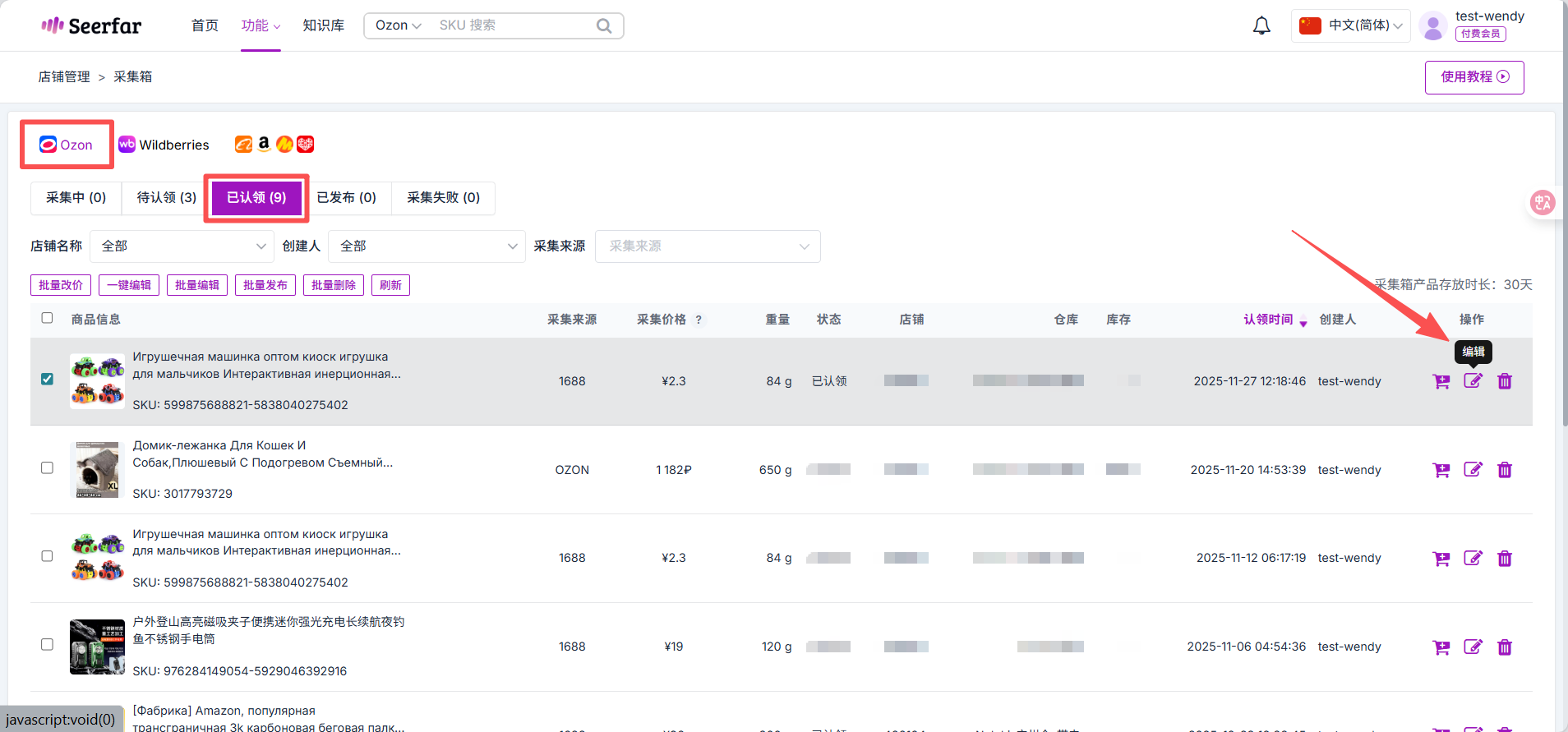1568x732 pixels.
Task: Click the SKU 搜索 input field
Action: [x=514, y=25]
